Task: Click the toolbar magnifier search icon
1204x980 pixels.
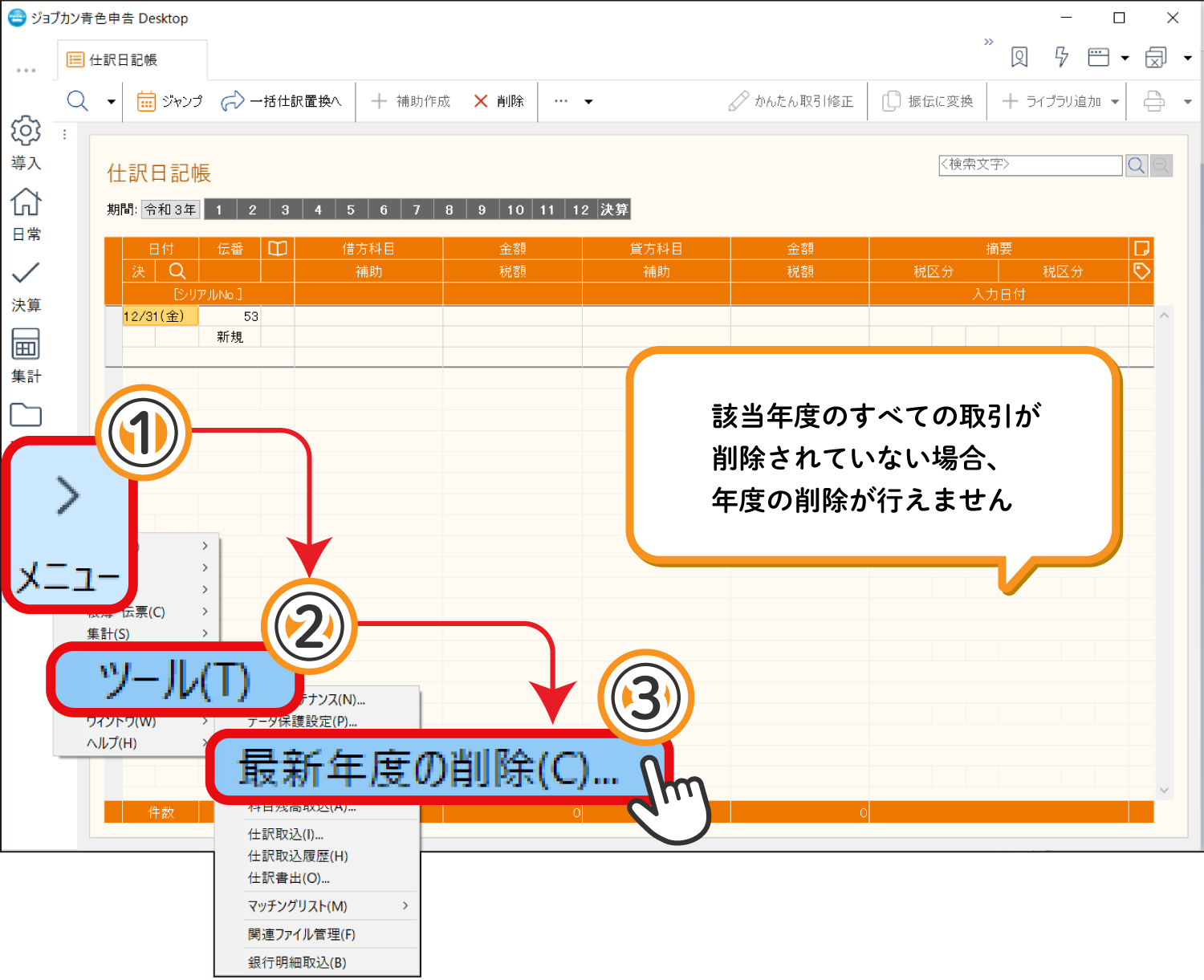Action: (x=77, y=101)
